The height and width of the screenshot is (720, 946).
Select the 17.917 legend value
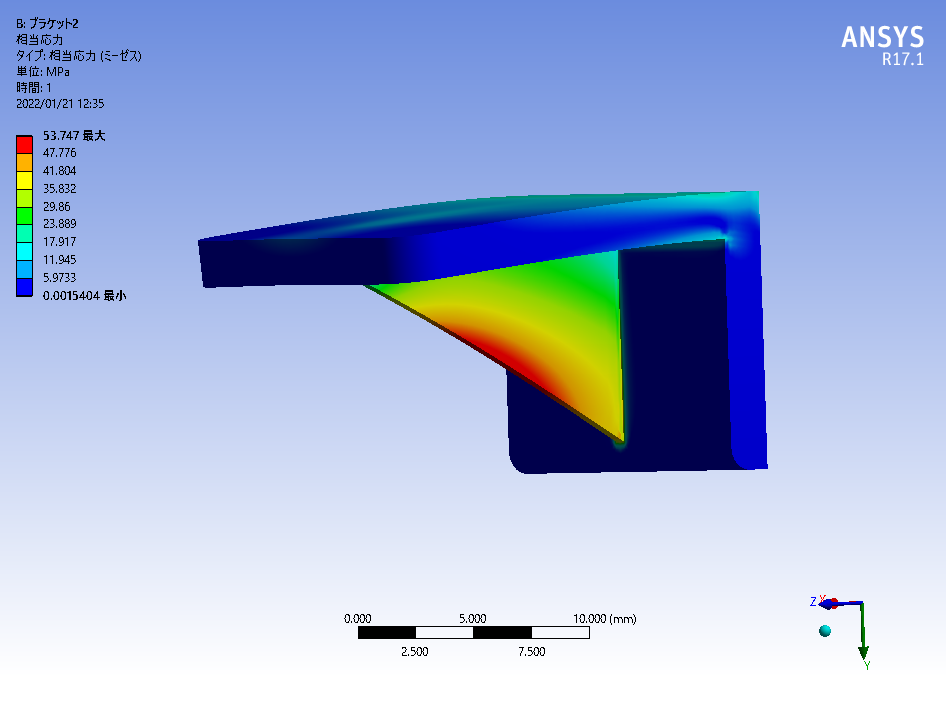pyautogui.click(x=59, y=241)
